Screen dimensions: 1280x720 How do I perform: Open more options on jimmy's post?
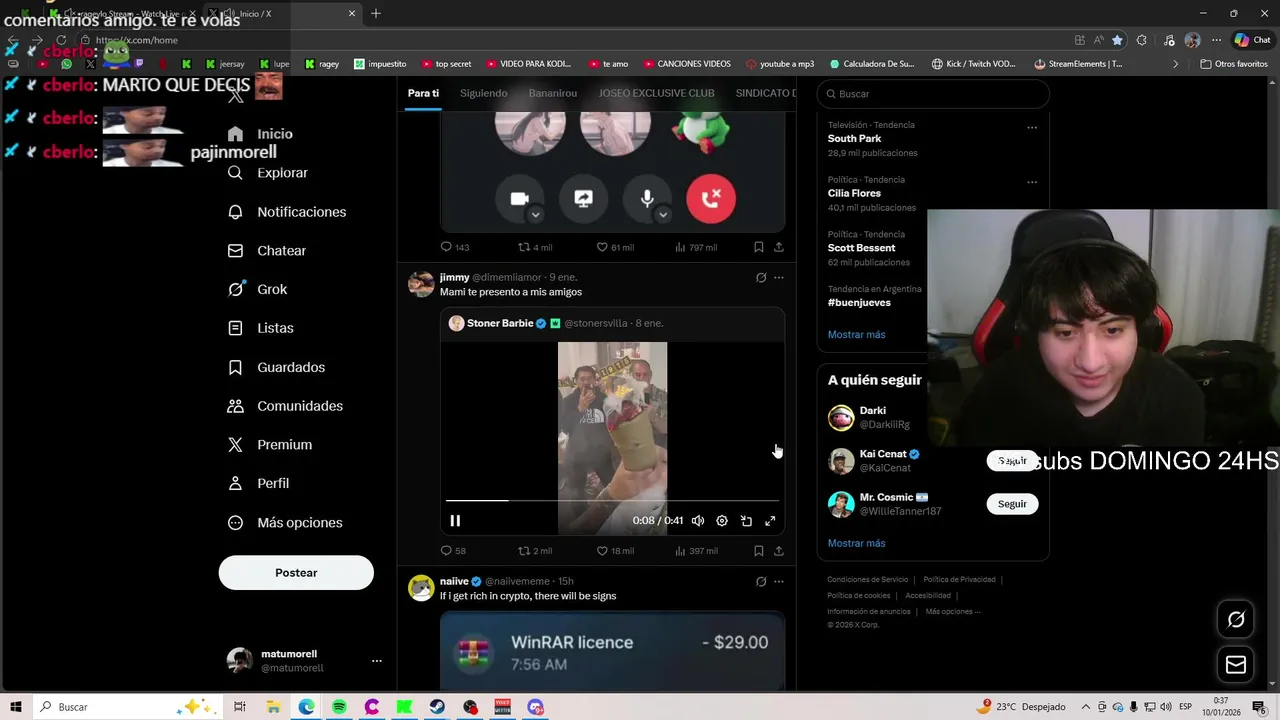point(779,277)
